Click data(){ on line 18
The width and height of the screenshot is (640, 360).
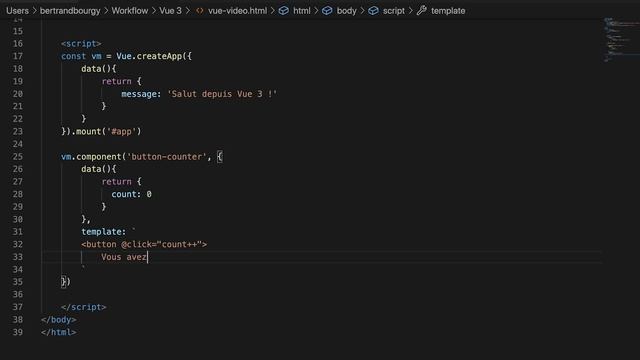98,69
